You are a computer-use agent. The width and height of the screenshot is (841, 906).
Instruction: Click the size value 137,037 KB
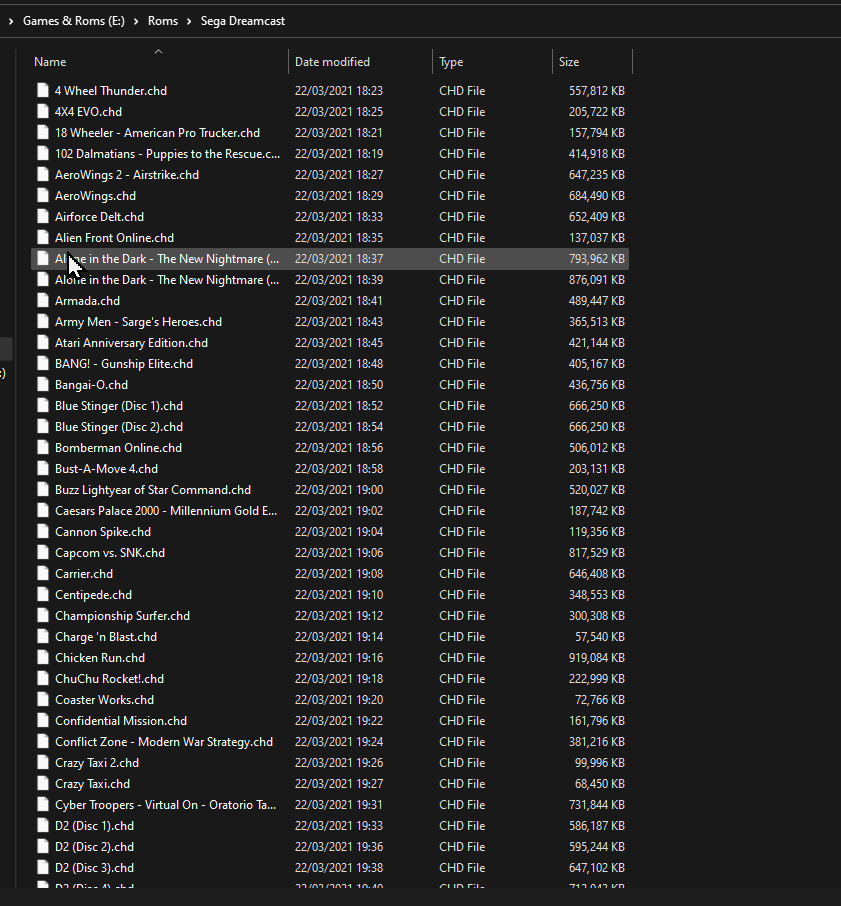point(597,237)
